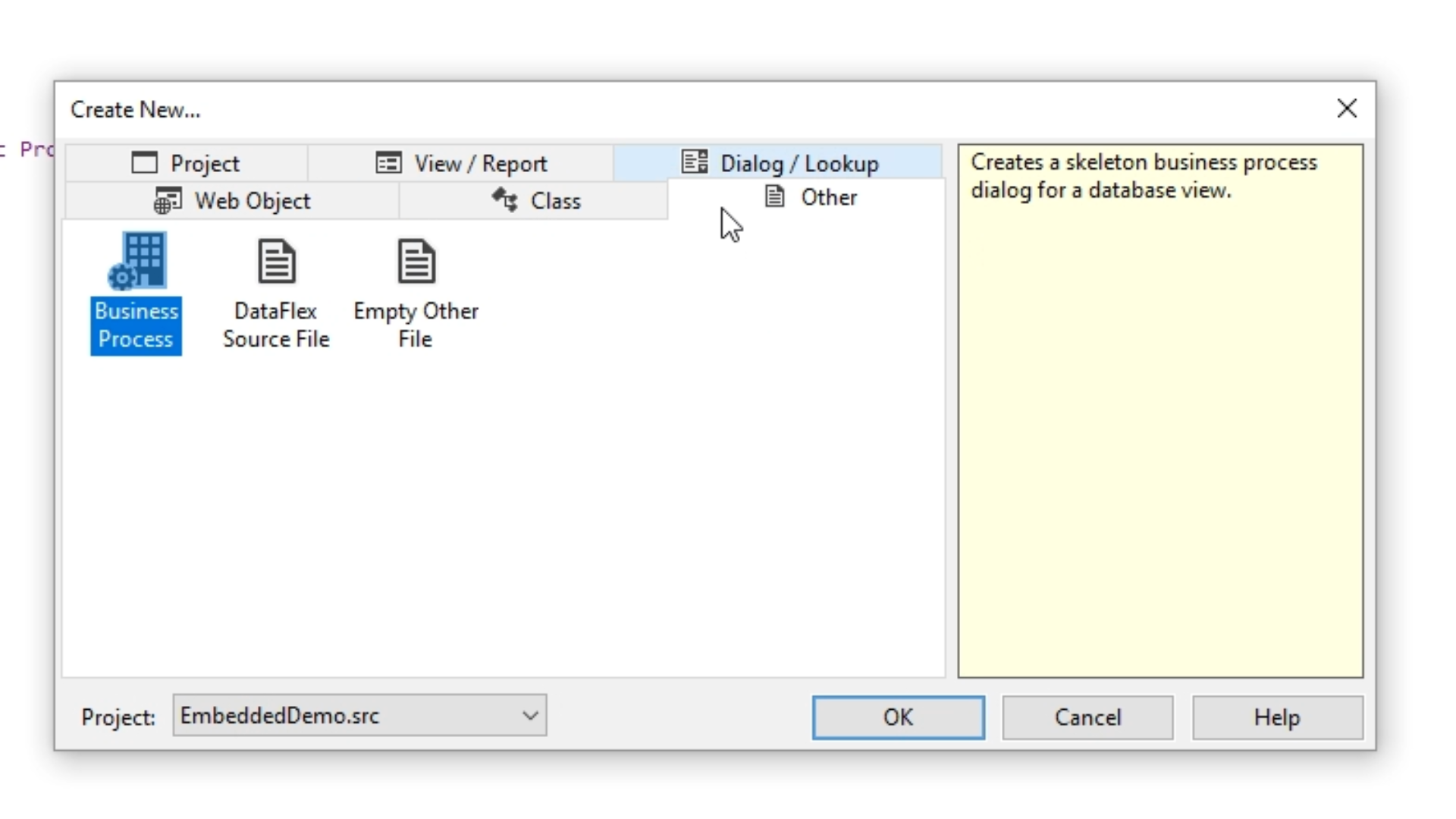Select the DataFlex Source File icon

point(276,262)
